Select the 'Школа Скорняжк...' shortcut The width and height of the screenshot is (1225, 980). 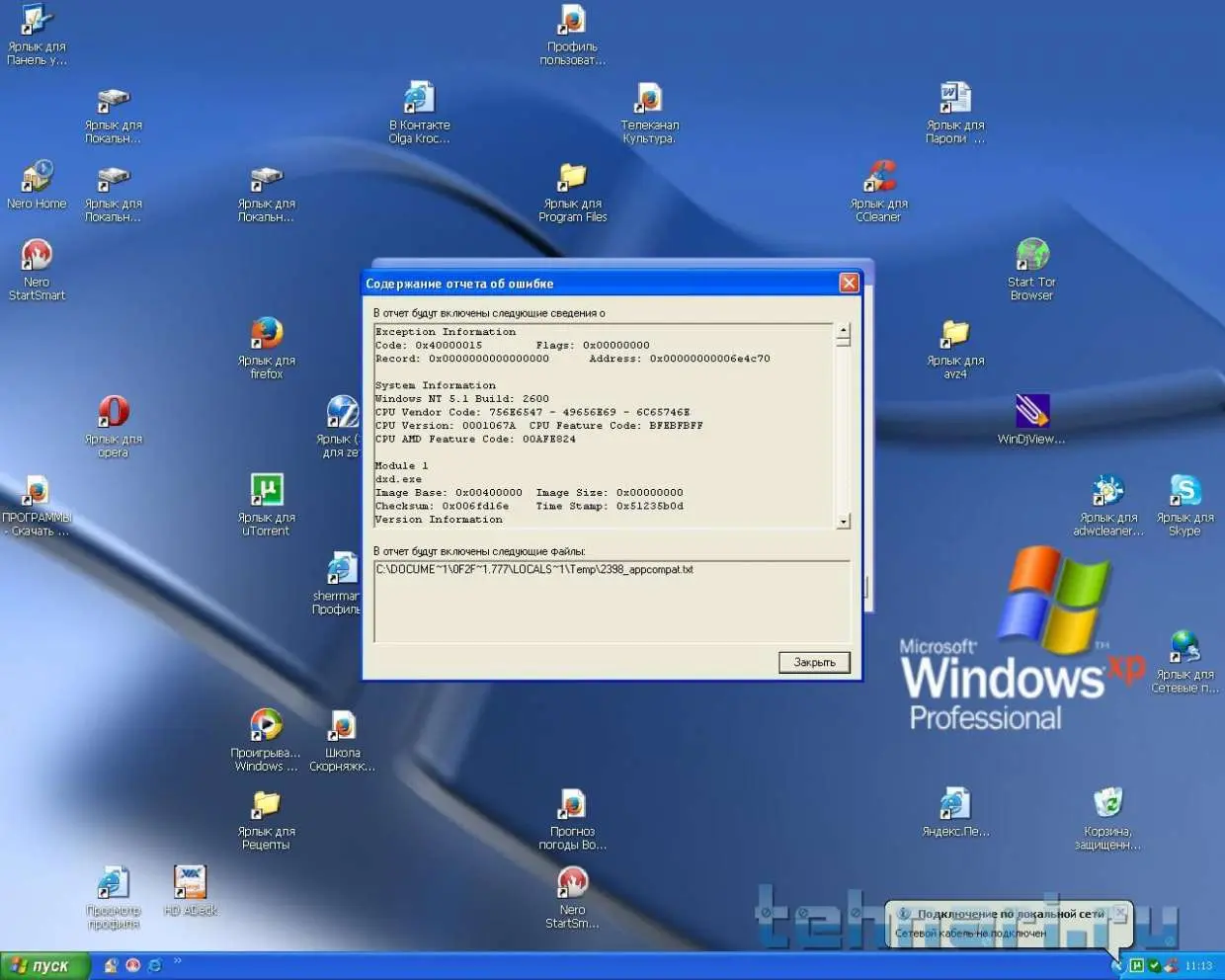[342, 741]
